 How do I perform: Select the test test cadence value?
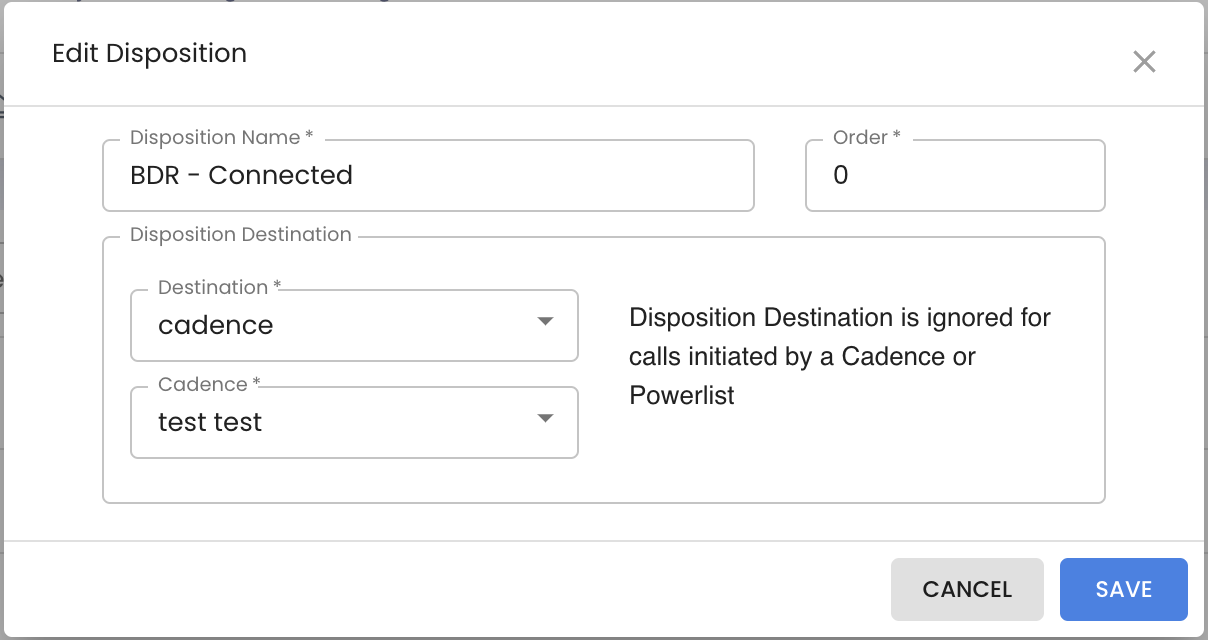coord(210,422)
